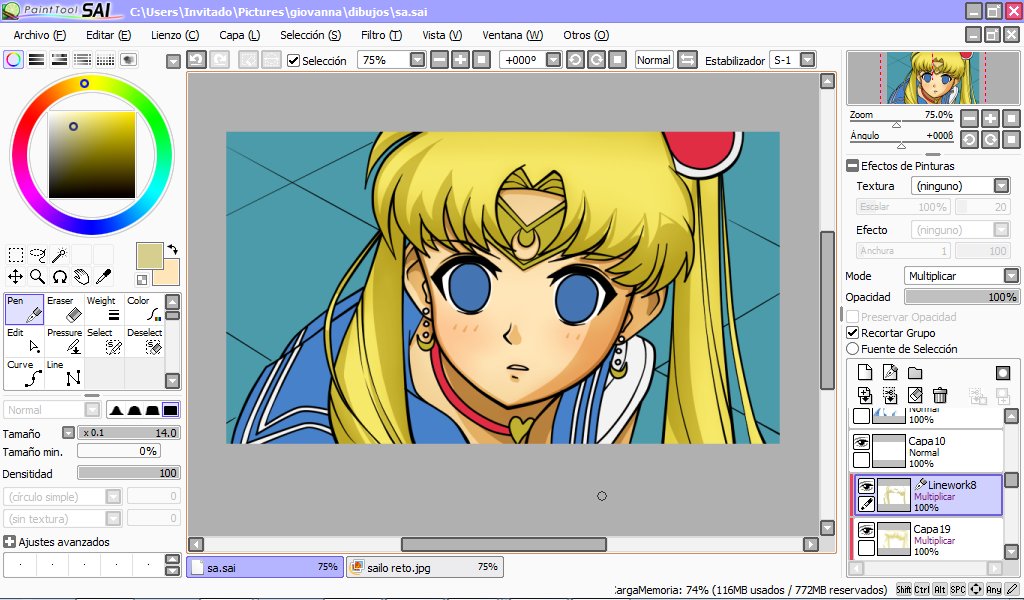Open the Estabilizador S-1 dropdown
1024x600 pixels.
[808, 60]
